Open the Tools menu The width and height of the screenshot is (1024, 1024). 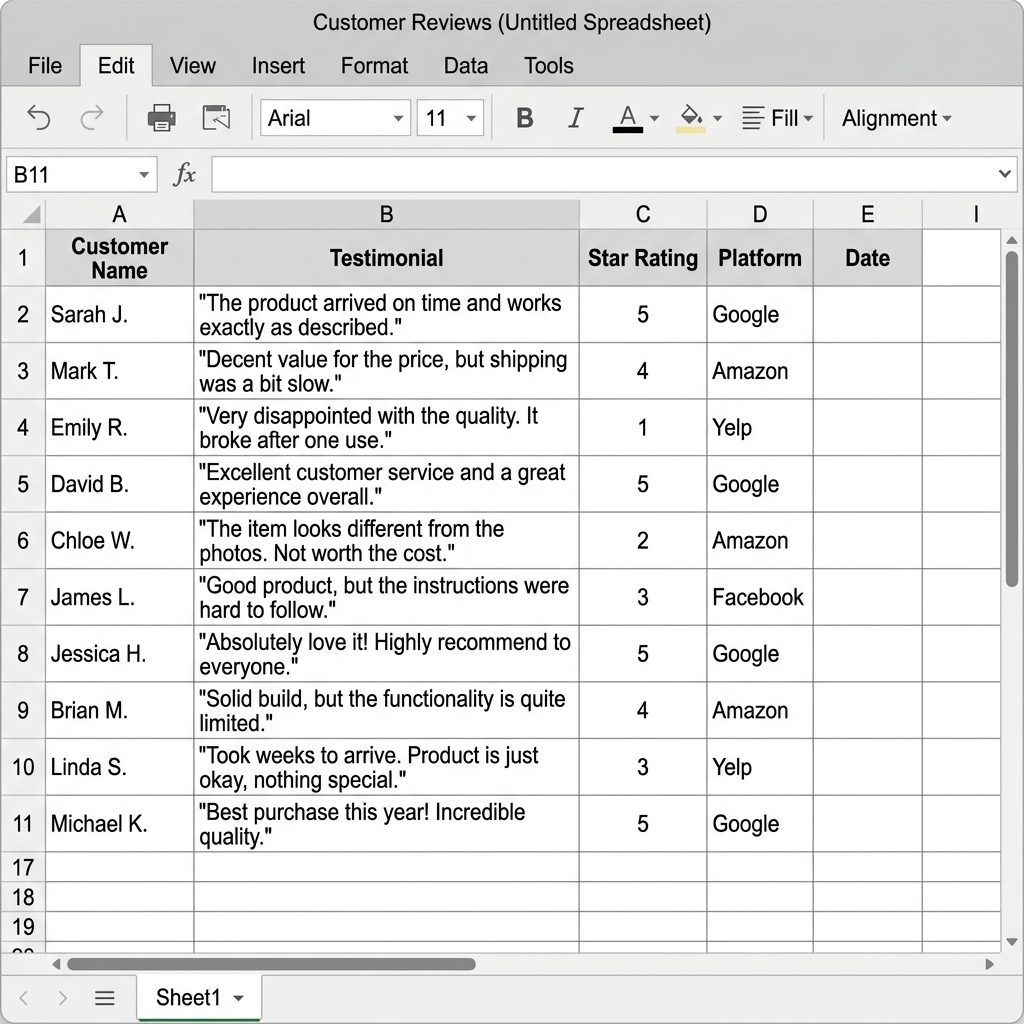point(549,66)
